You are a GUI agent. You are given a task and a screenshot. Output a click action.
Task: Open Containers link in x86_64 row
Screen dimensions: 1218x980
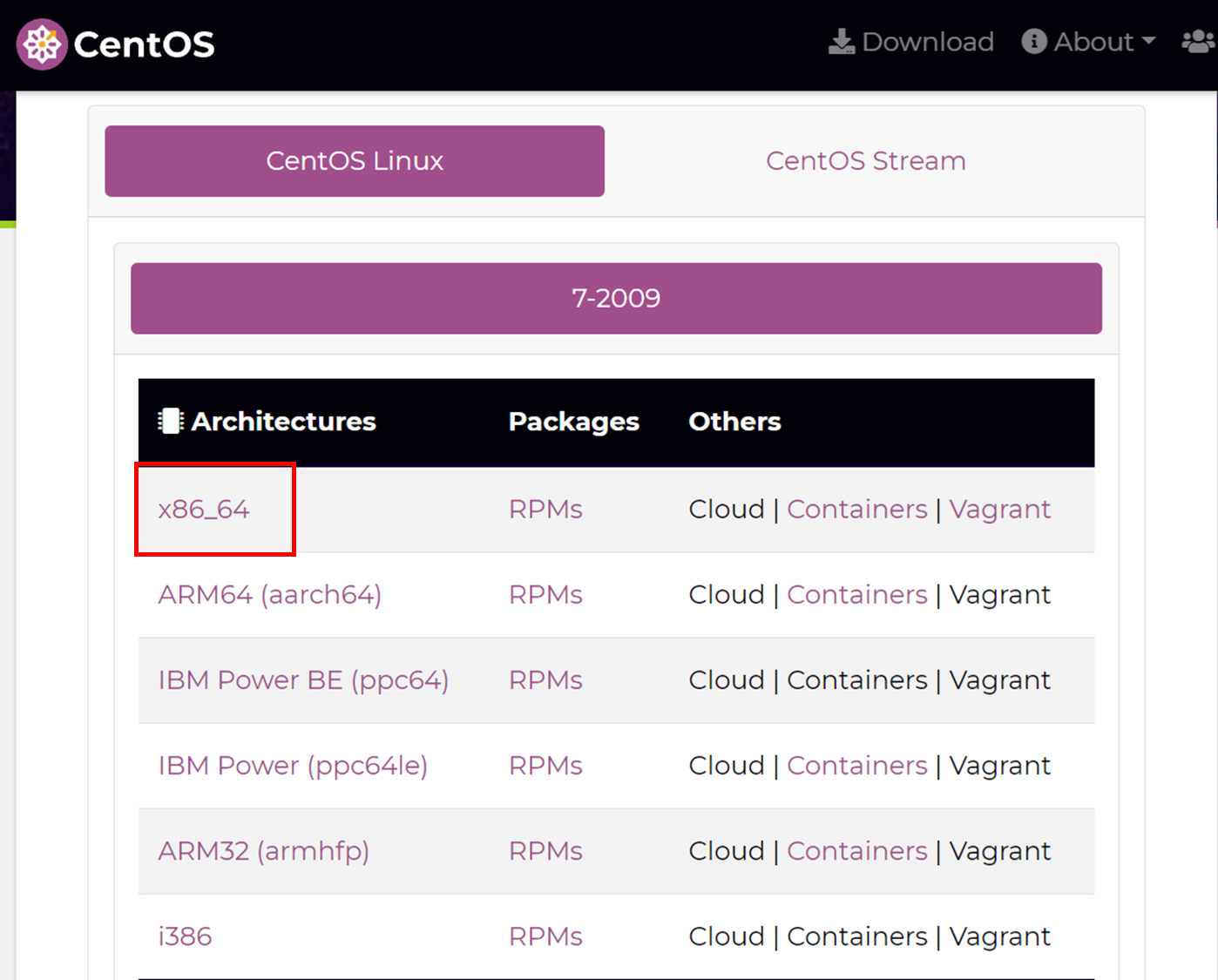click(x=857, y=510)
